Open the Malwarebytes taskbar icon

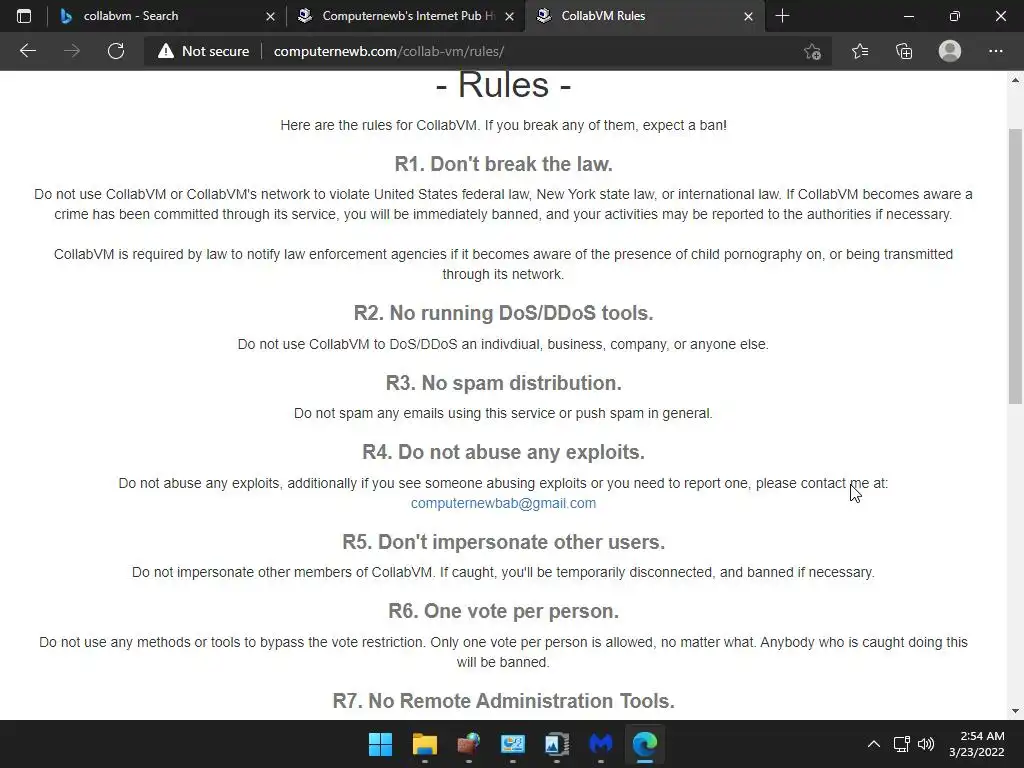point(601,744)
